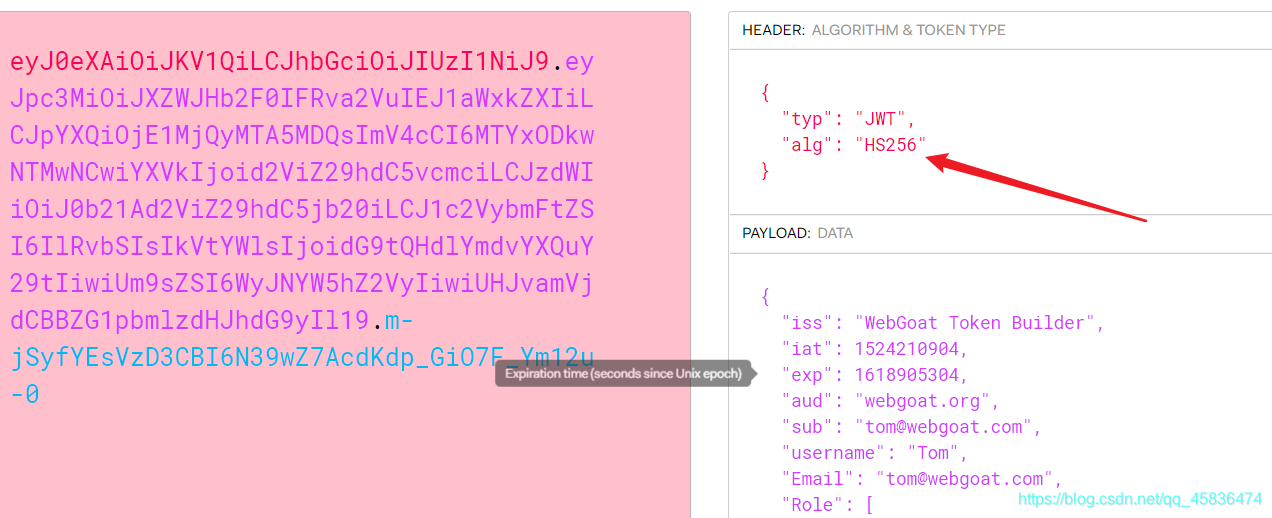The image size is (1272, 518).
Task: Click the token line starting "29tIiwiUm9sZSI6WyJNYW5hZ2Vy"
Action: pyautogui.click(x=302, y=284)
